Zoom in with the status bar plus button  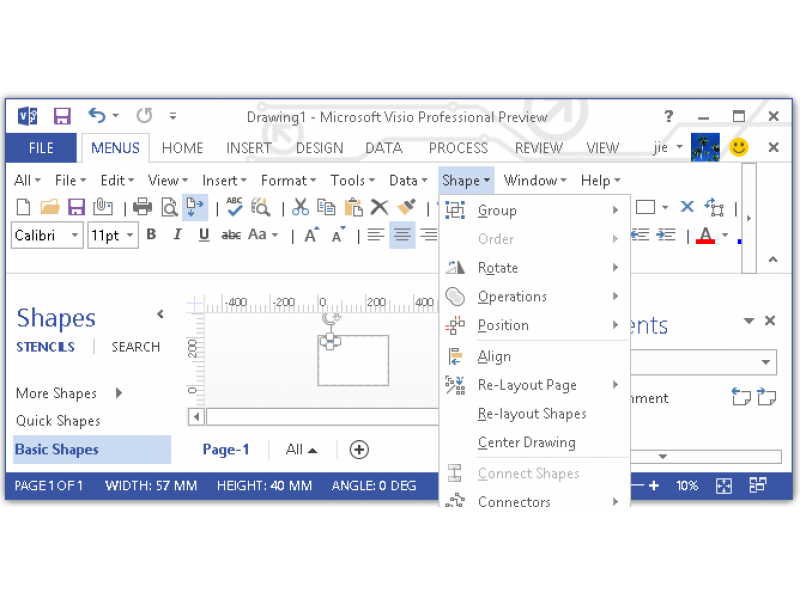(654, 486)
